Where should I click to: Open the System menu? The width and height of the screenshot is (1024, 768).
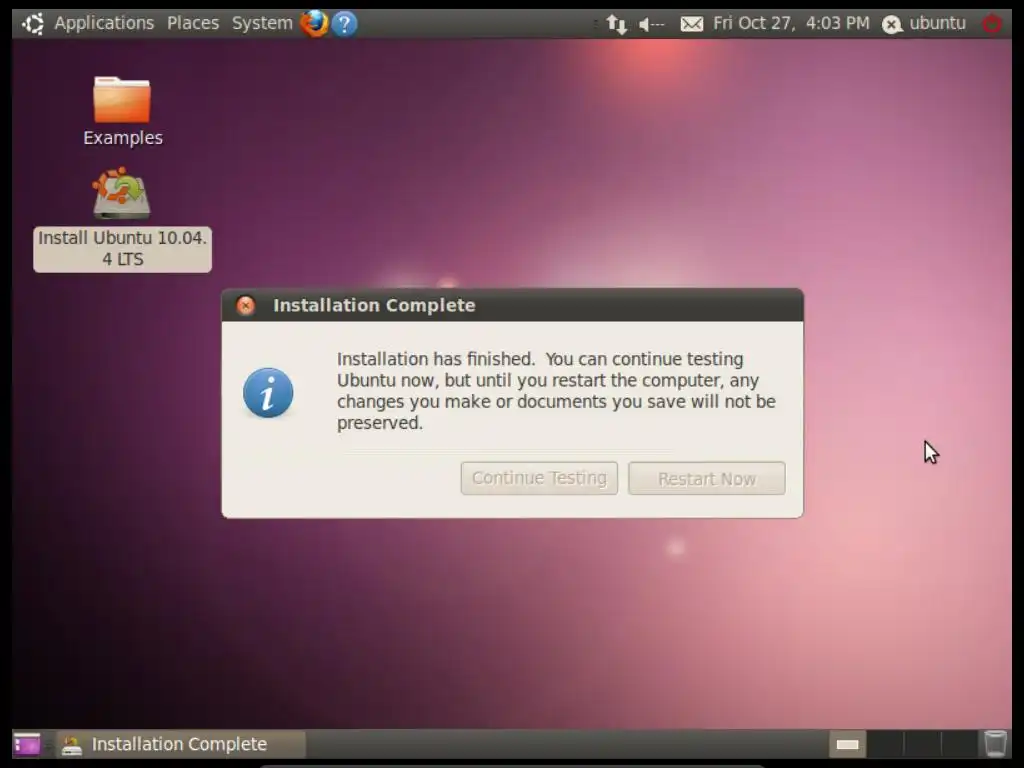pos(262,23)
